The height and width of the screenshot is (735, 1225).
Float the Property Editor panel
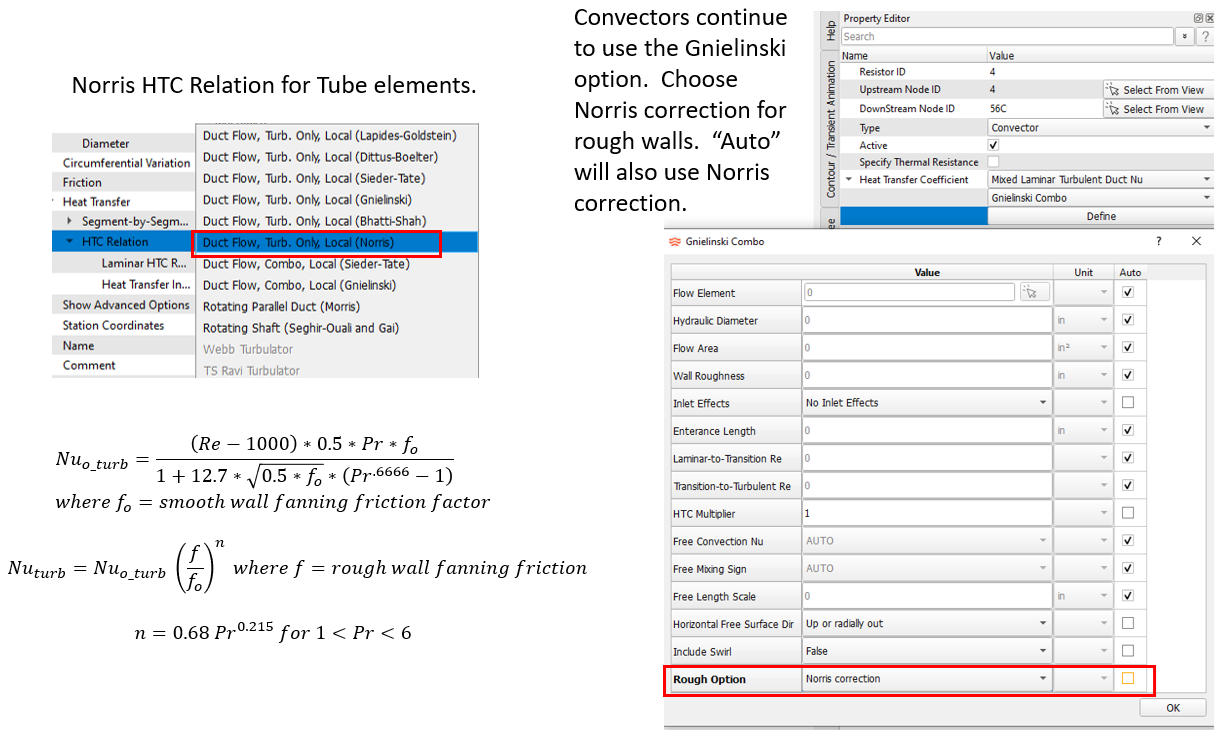pyautogui.click(x=1198, y=18)
